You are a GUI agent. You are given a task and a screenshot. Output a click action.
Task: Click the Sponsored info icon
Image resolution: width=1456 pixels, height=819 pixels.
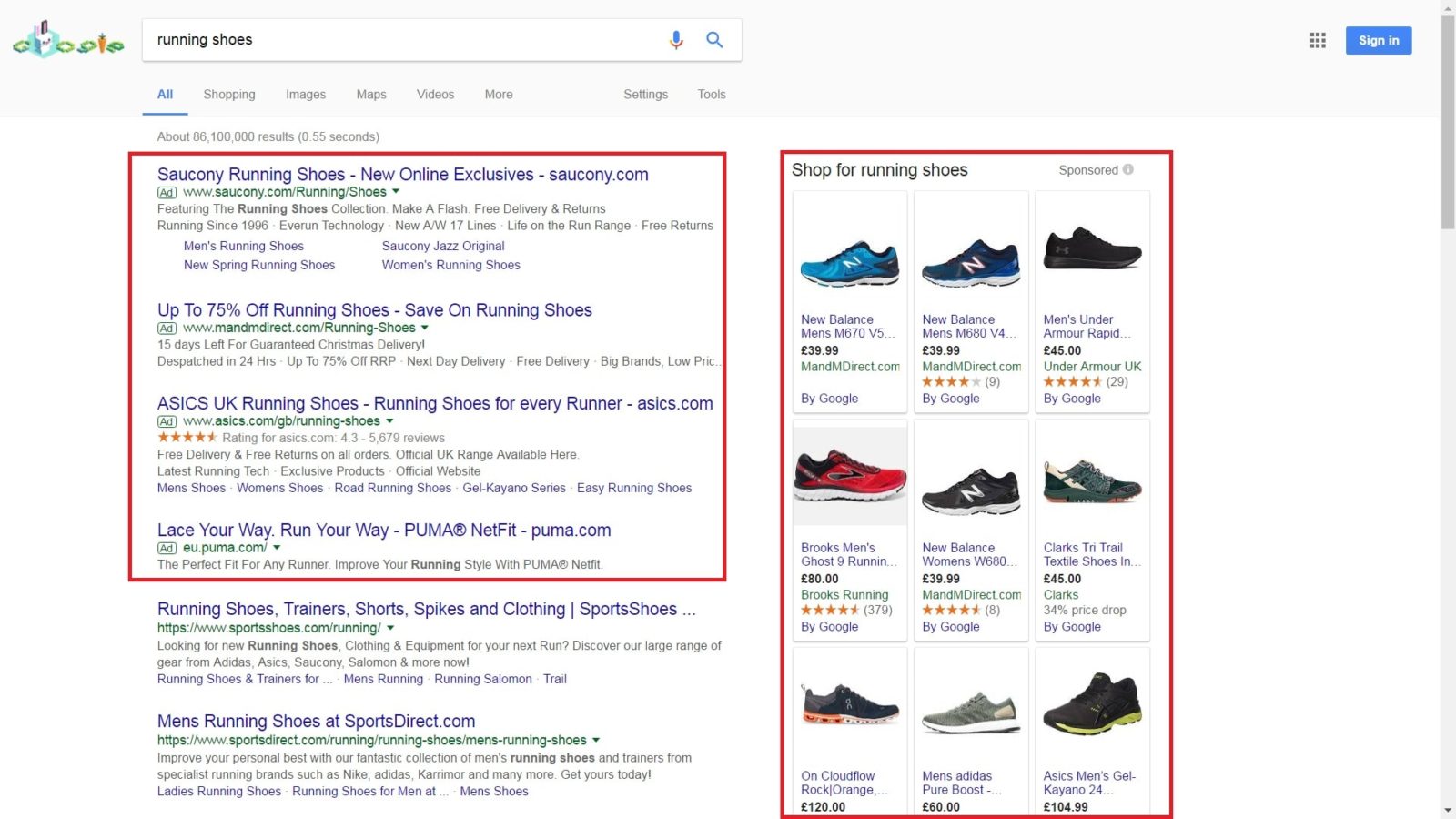(x=1128, y=169)
